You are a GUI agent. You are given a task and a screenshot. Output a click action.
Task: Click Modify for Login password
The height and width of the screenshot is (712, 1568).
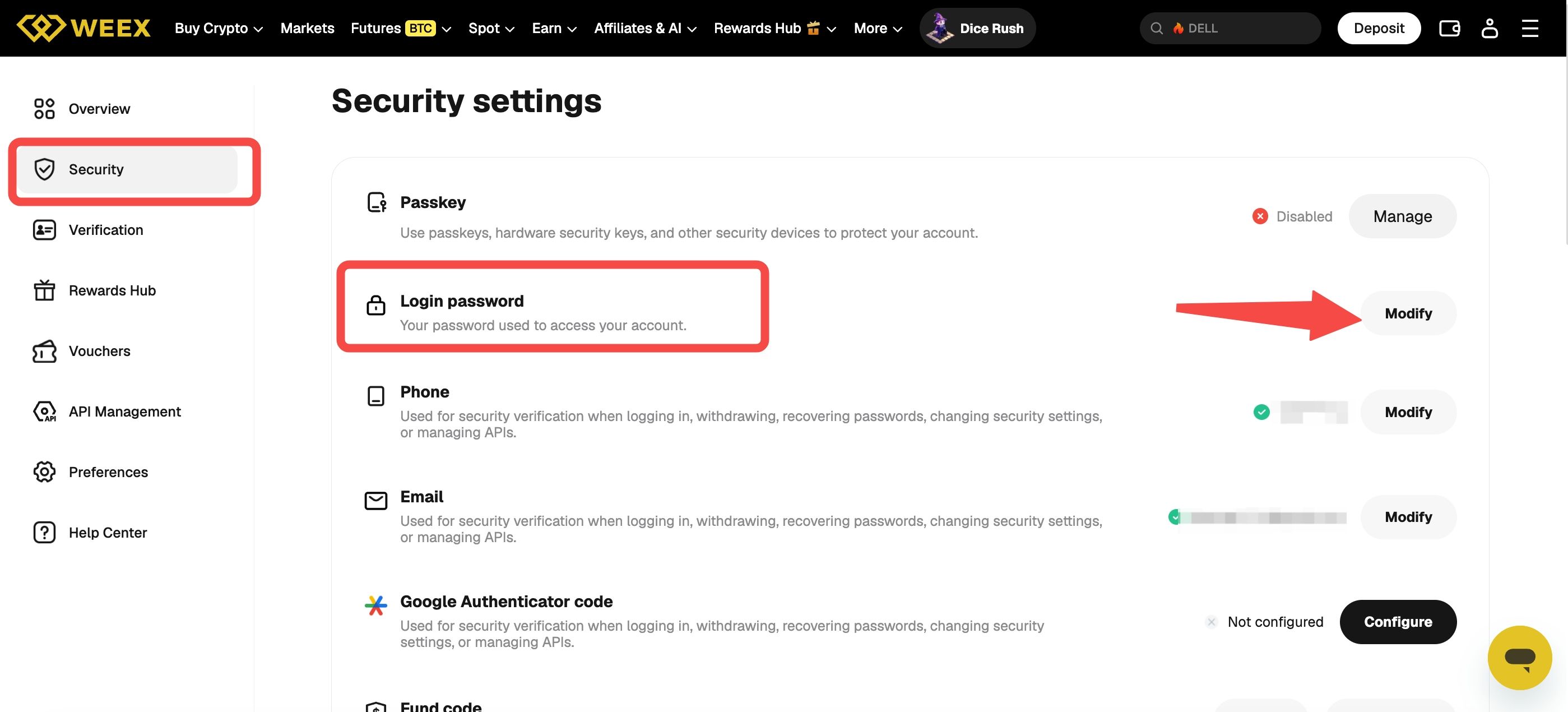tap(1408, 313)
